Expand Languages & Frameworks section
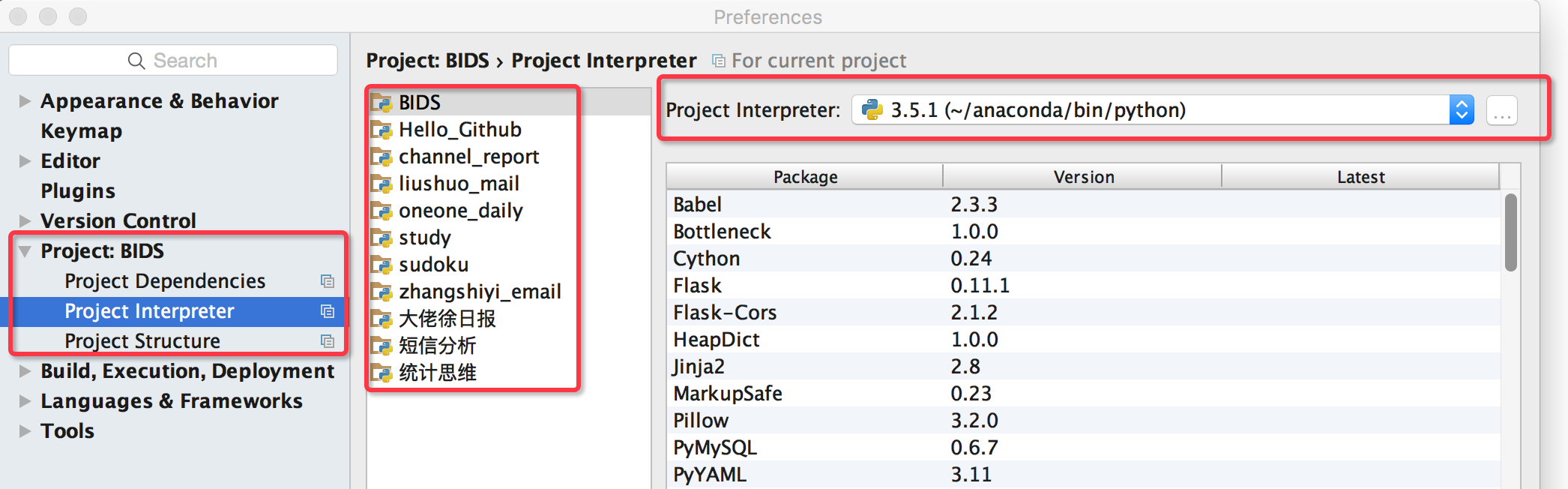This screenshot has width=1568, height=489. (x=25, y=401)
